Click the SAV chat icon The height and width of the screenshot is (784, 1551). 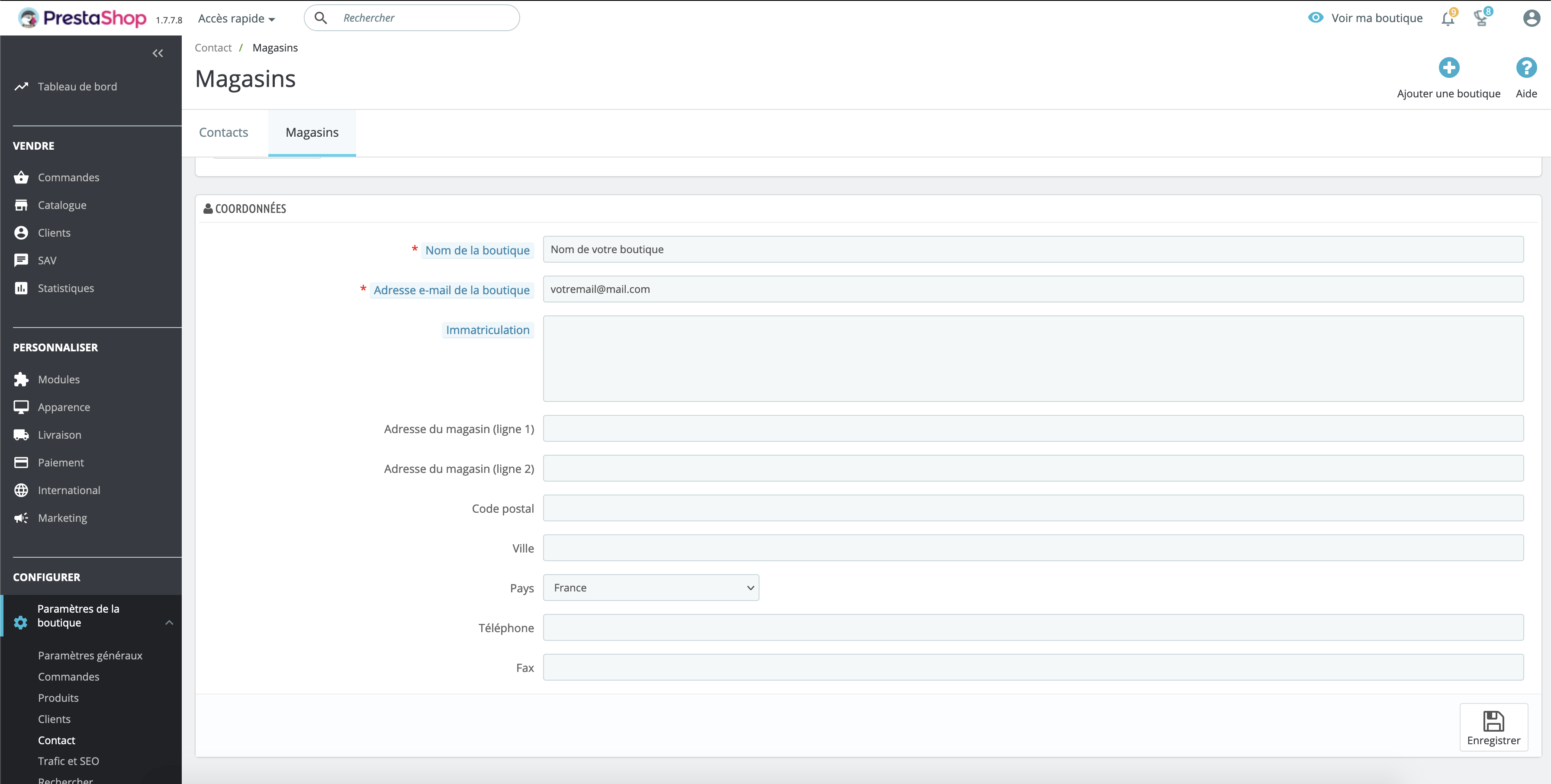click(21, 261)
